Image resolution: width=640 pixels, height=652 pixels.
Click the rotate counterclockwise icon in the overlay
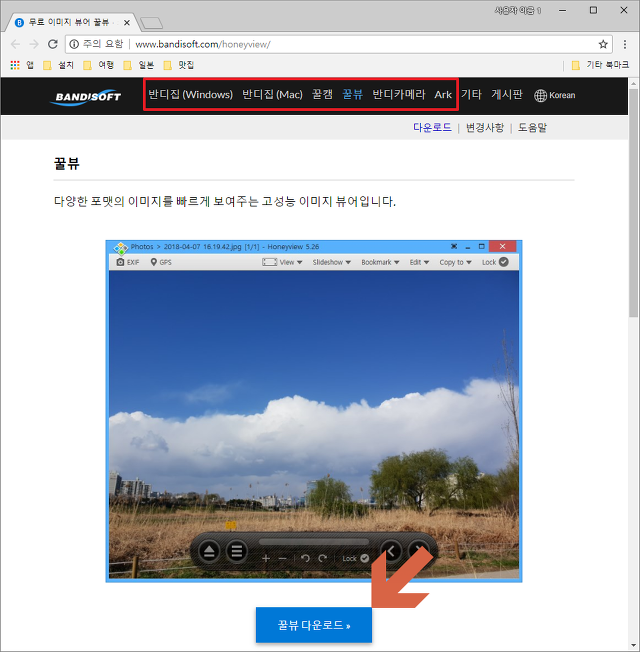tap(305, 558)
